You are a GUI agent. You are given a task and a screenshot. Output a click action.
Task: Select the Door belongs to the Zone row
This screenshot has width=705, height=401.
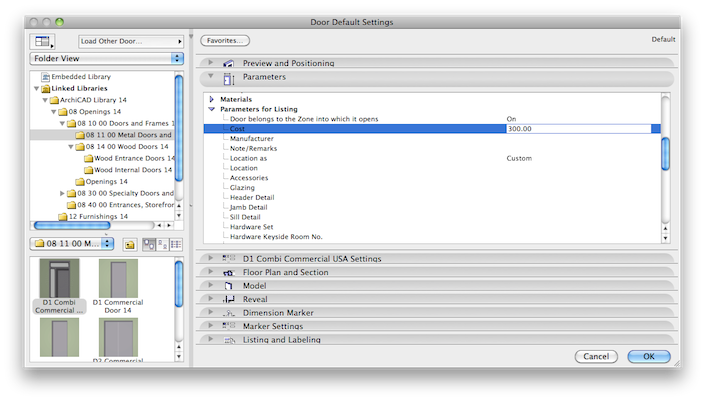point(432,119)
